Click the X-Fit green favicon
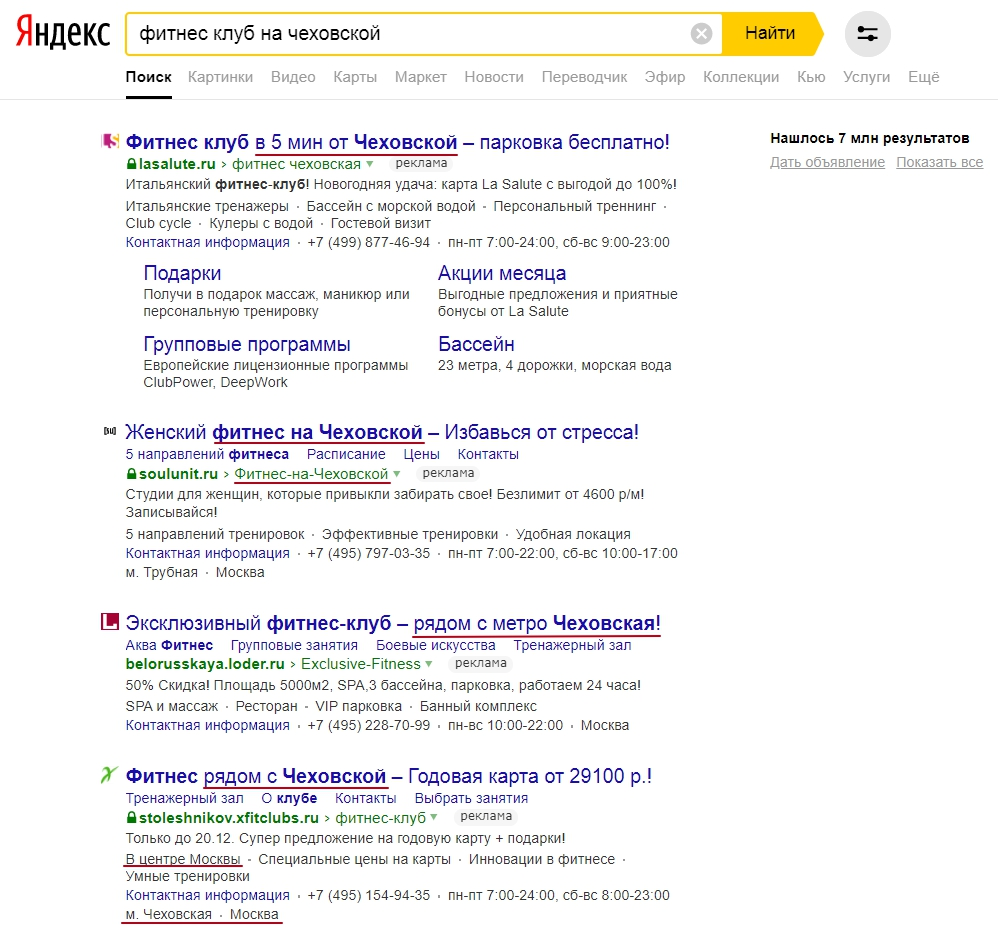This screenshot has height=929, width=998. click(x=110, y=775)
